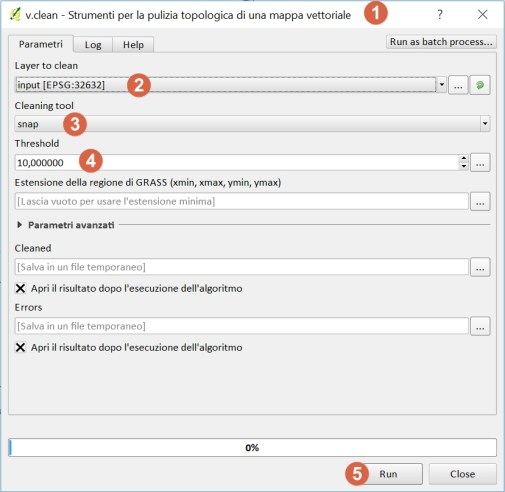Click the 0% progress bar
Image resolution: width=505 pixels, height=492 pixels.
click(252, 447)
